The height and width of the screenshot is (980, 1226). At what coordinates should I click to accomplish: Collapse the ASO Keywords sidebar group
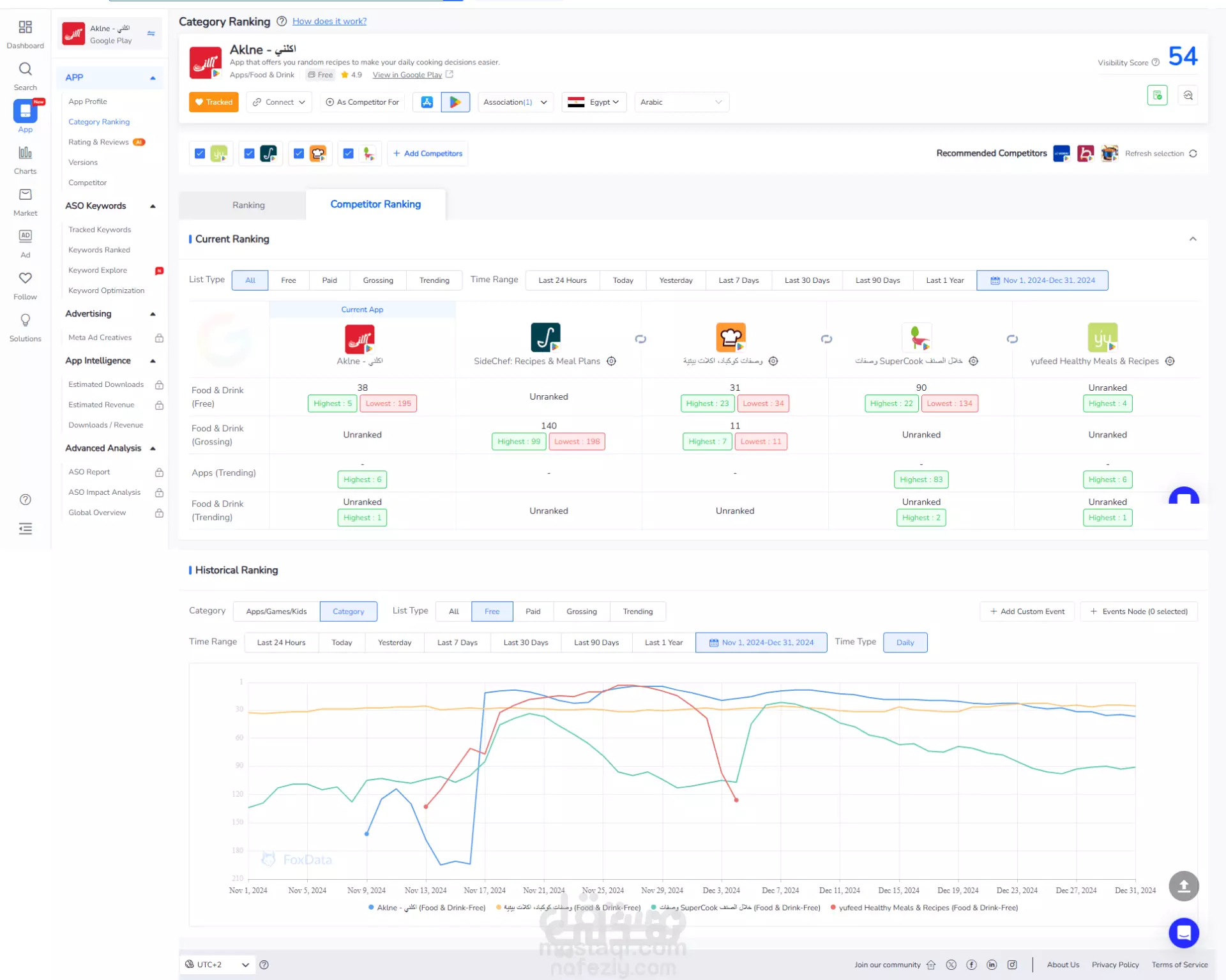(x=153, y=206)
